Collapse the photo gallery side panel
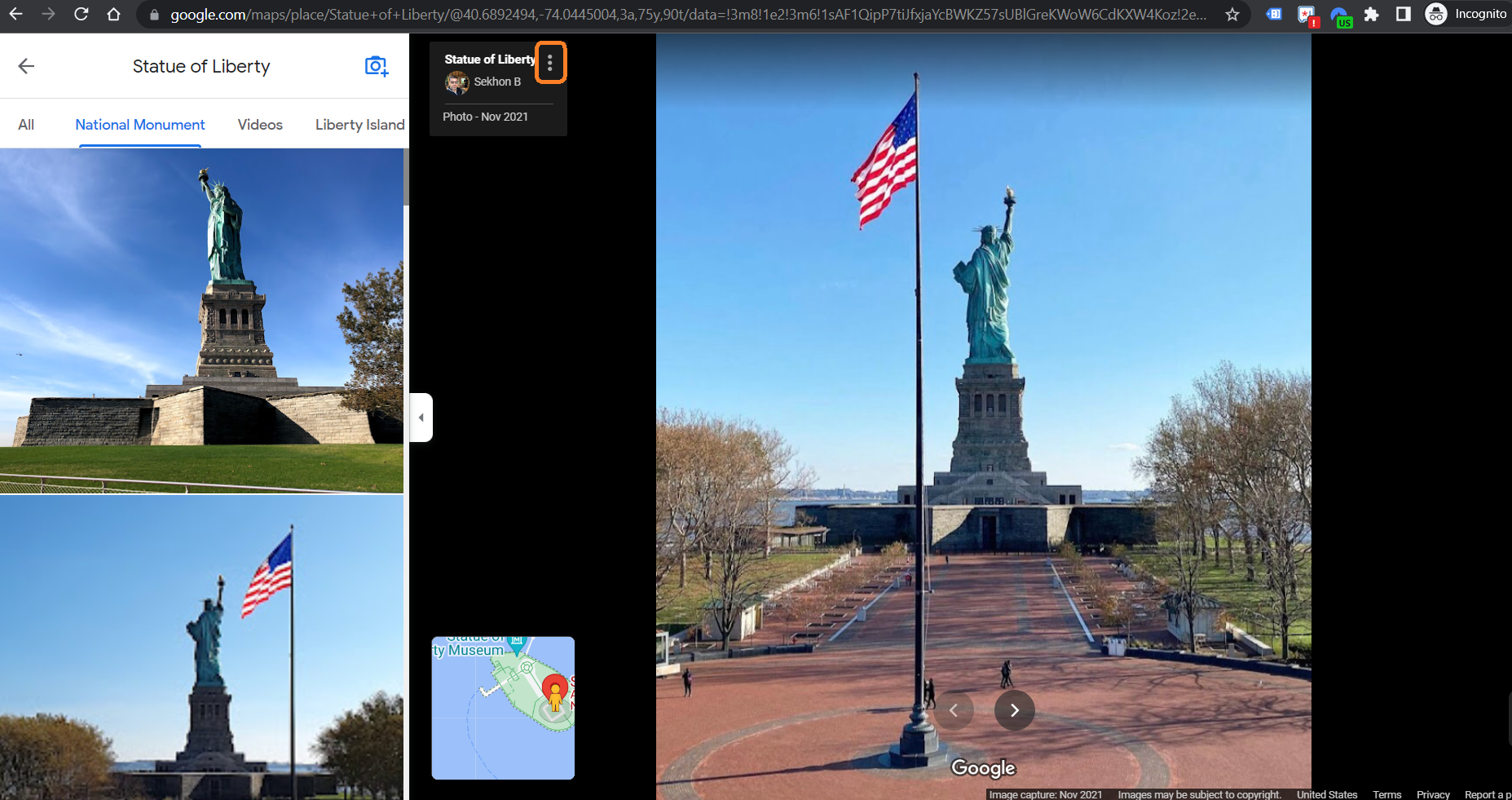1512x800 pixels. pyautogui.click(x=421, y=417)
